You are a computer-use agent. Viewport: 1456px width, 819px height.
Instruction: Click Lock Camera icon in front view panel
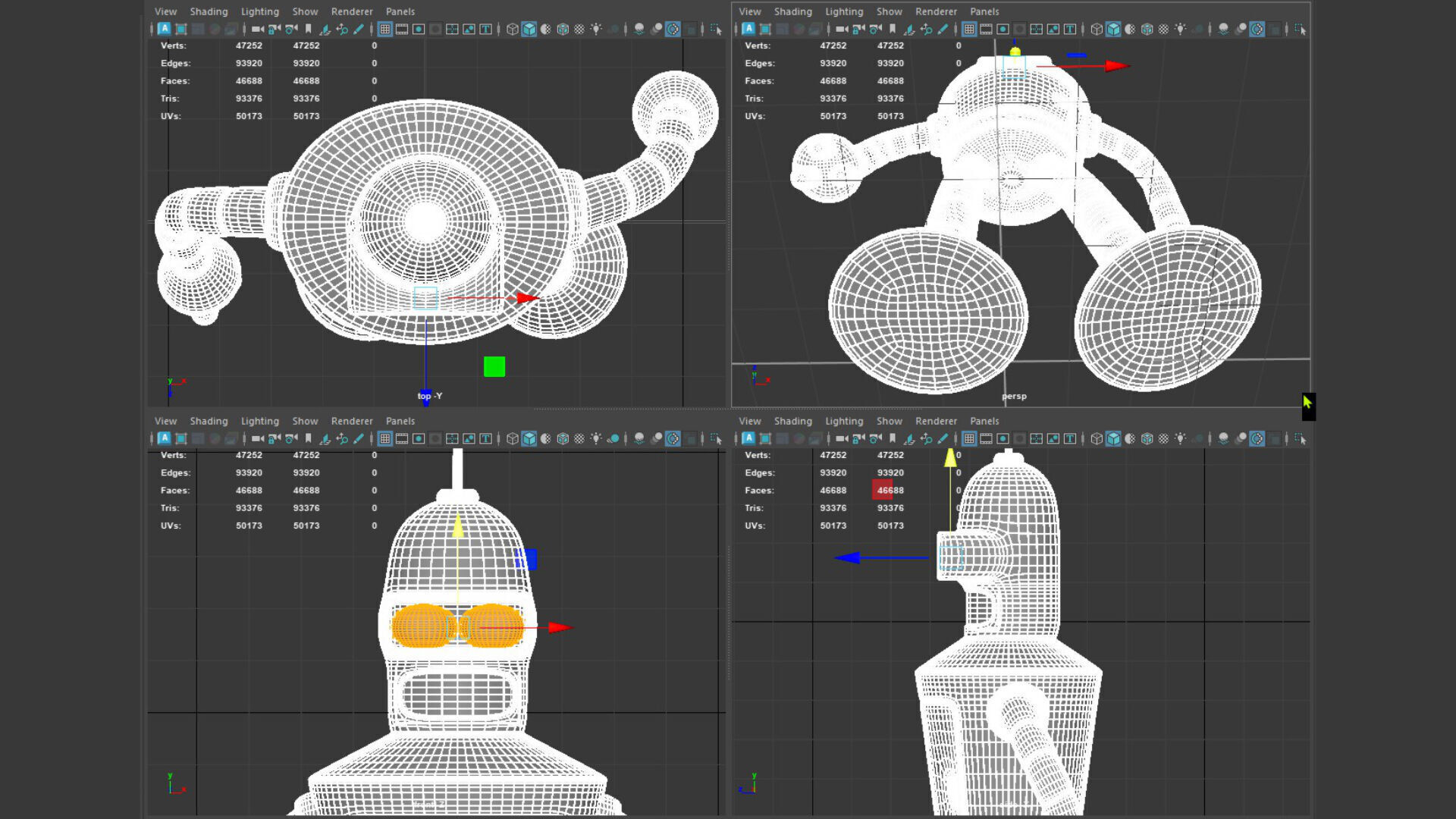coord(275,439)
